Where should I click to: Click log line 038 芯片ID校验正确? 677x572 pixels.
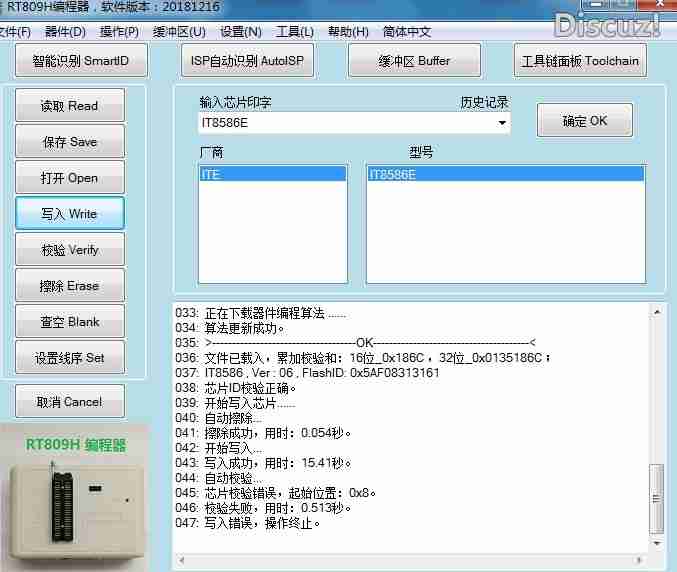coord(235,388)
